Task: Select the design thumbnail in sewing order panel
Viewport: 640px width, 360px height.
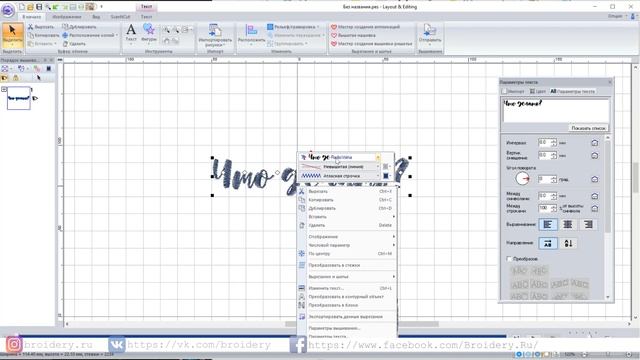Action: pyautogui.click(x=18, y=98)
